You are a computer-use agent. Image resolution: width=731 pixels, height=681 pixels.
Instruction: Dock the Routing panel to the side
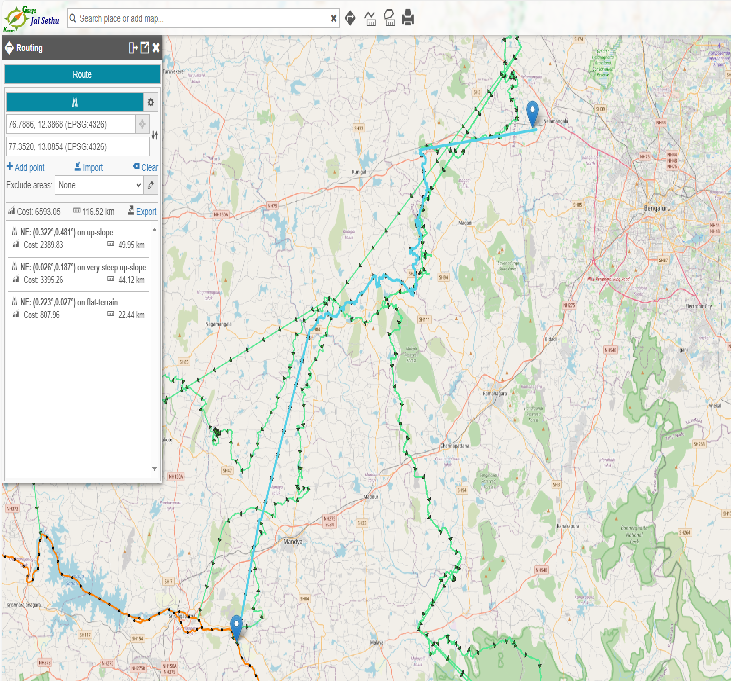[x=132, y=48]
